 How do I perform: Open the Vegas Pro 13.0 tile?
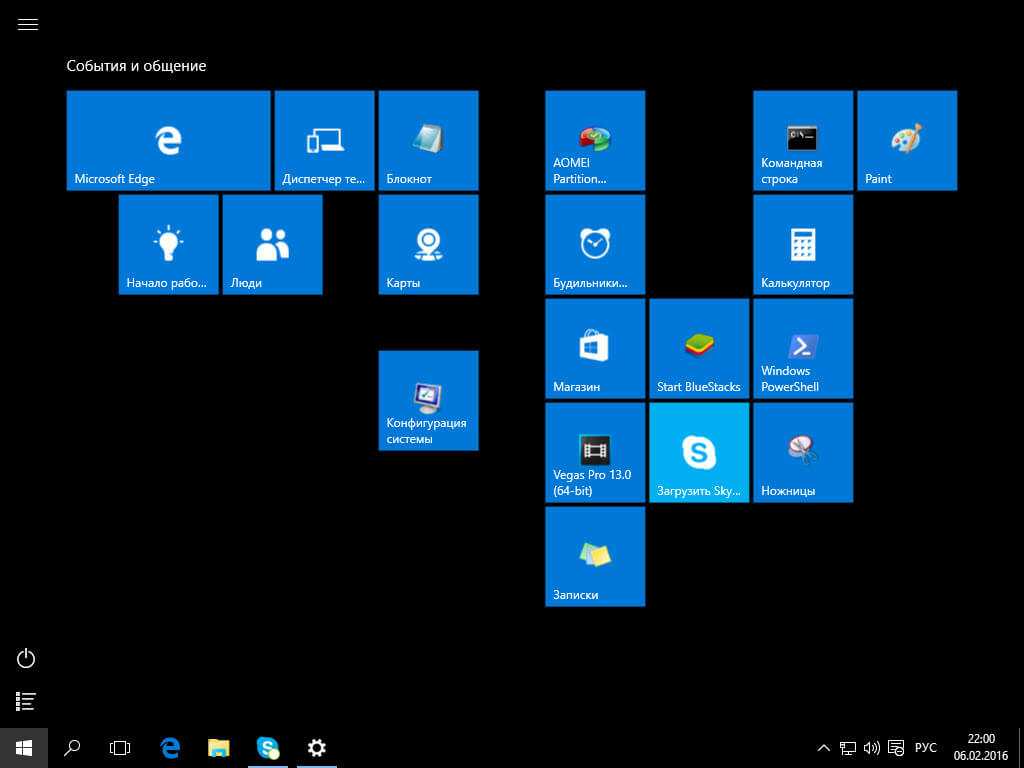(x=594, y=452)
